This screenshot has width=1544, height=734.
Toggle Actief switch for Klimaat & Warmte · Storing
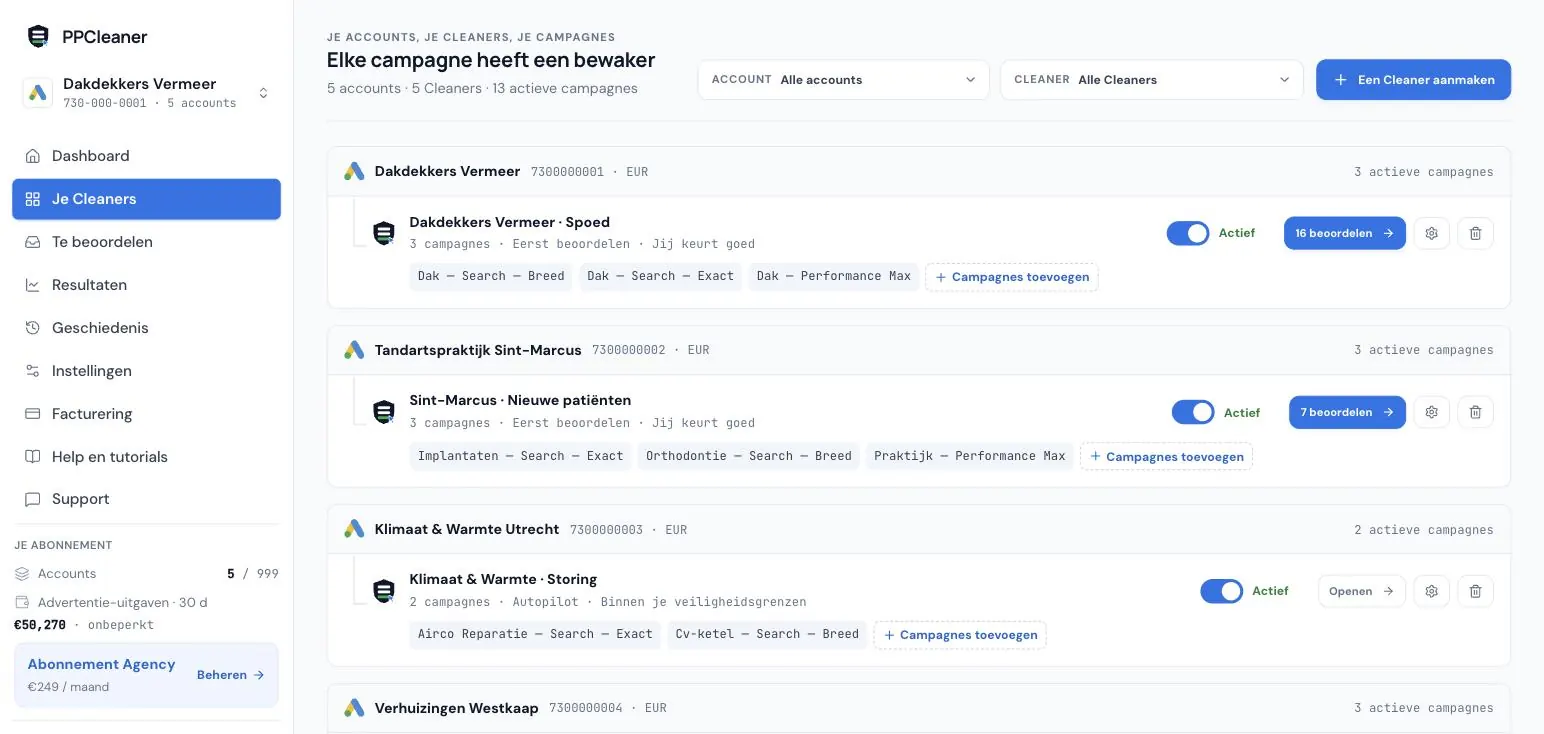pyautogui.click(x=1221, y=591)
